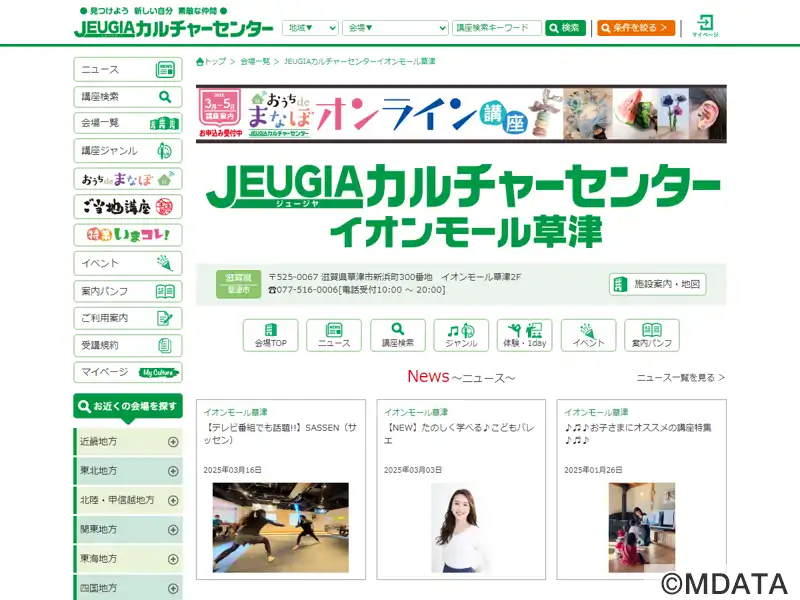This screenshot has height=600, width=800.
Task: Open イベント in the sidebar menu
Action: (128, 263)
